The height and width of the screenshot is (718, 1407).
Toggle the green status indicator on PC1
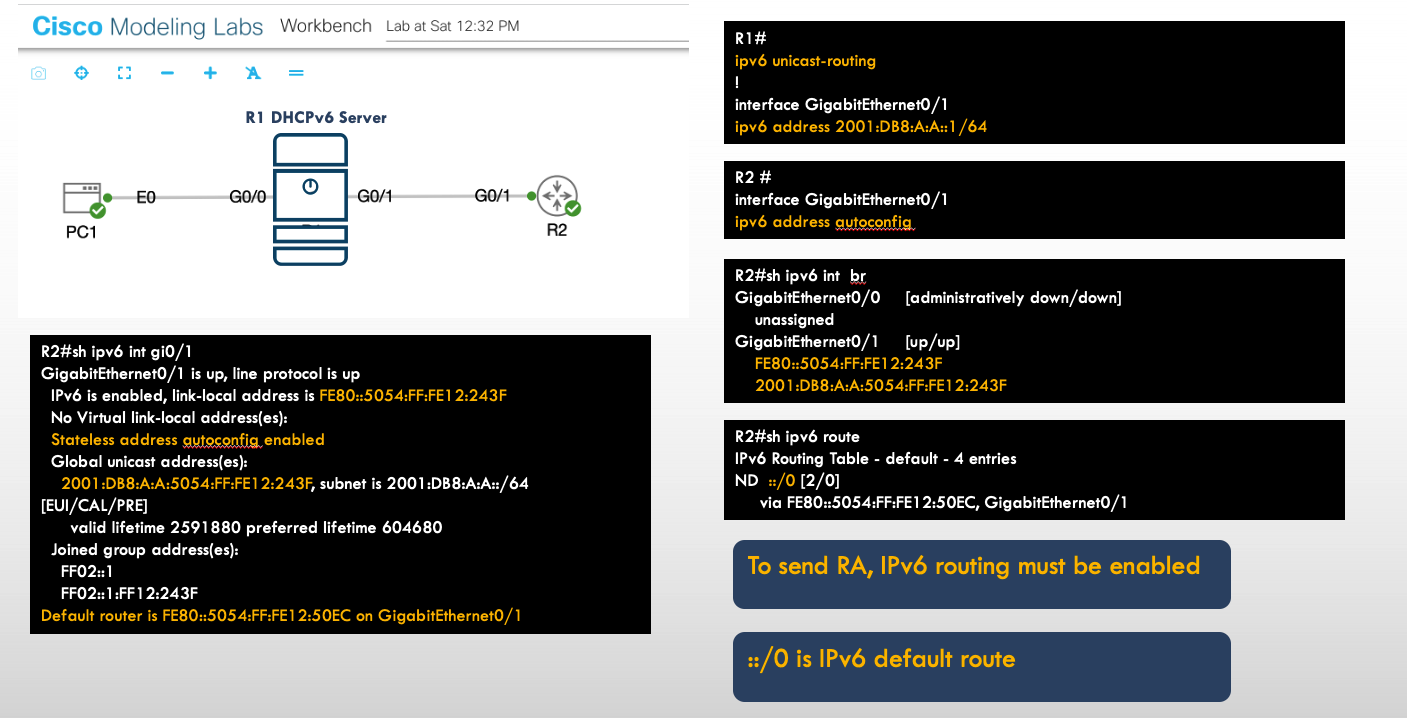pos(98,208)
